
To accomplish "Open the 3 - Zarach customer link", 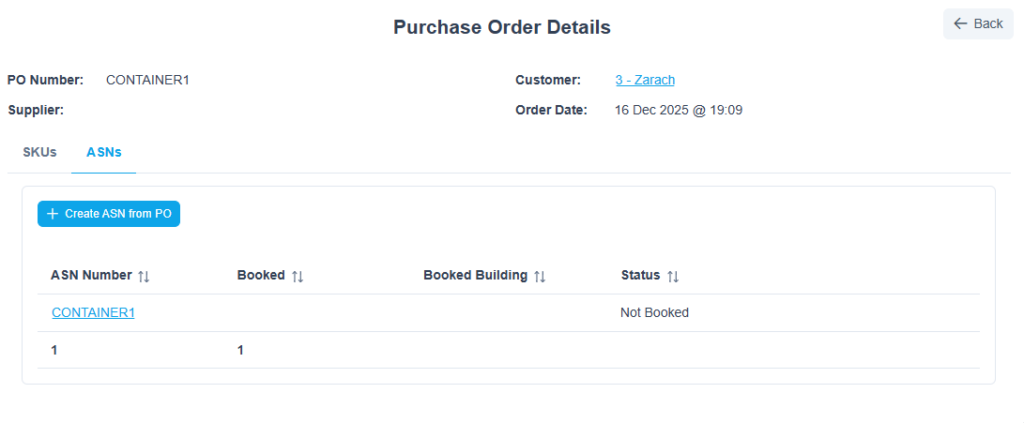I will [x=645, y=80].
